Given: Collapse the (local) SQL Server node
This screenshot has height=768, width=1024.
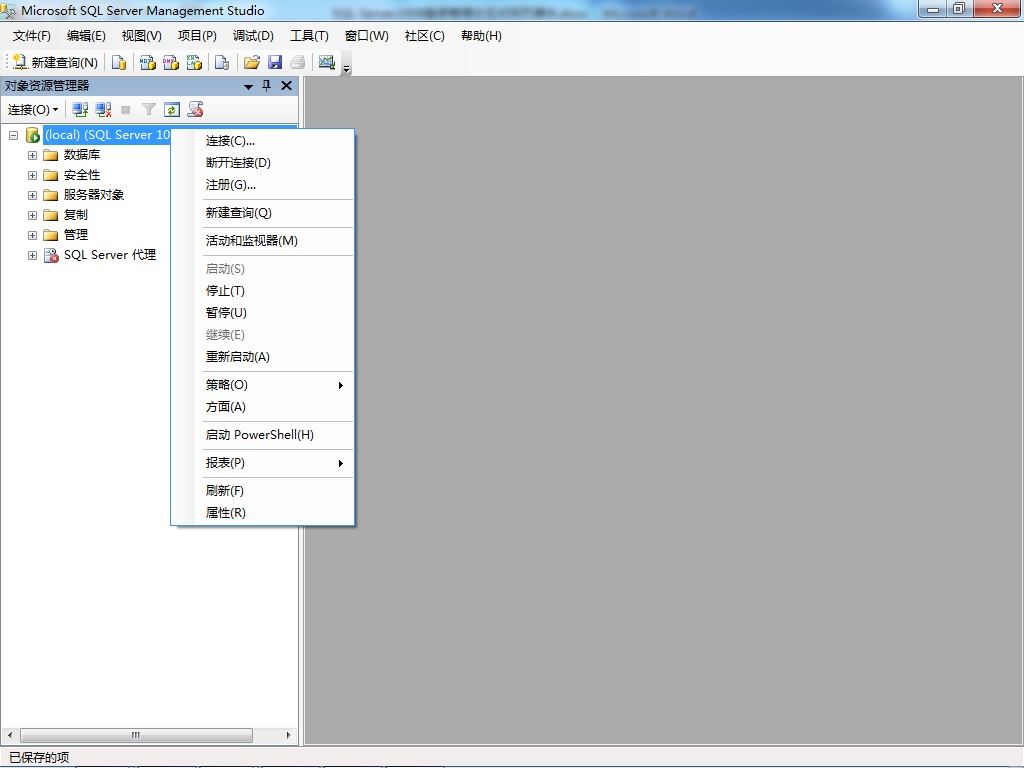Looking at the screenshot, I should point(13,135).
